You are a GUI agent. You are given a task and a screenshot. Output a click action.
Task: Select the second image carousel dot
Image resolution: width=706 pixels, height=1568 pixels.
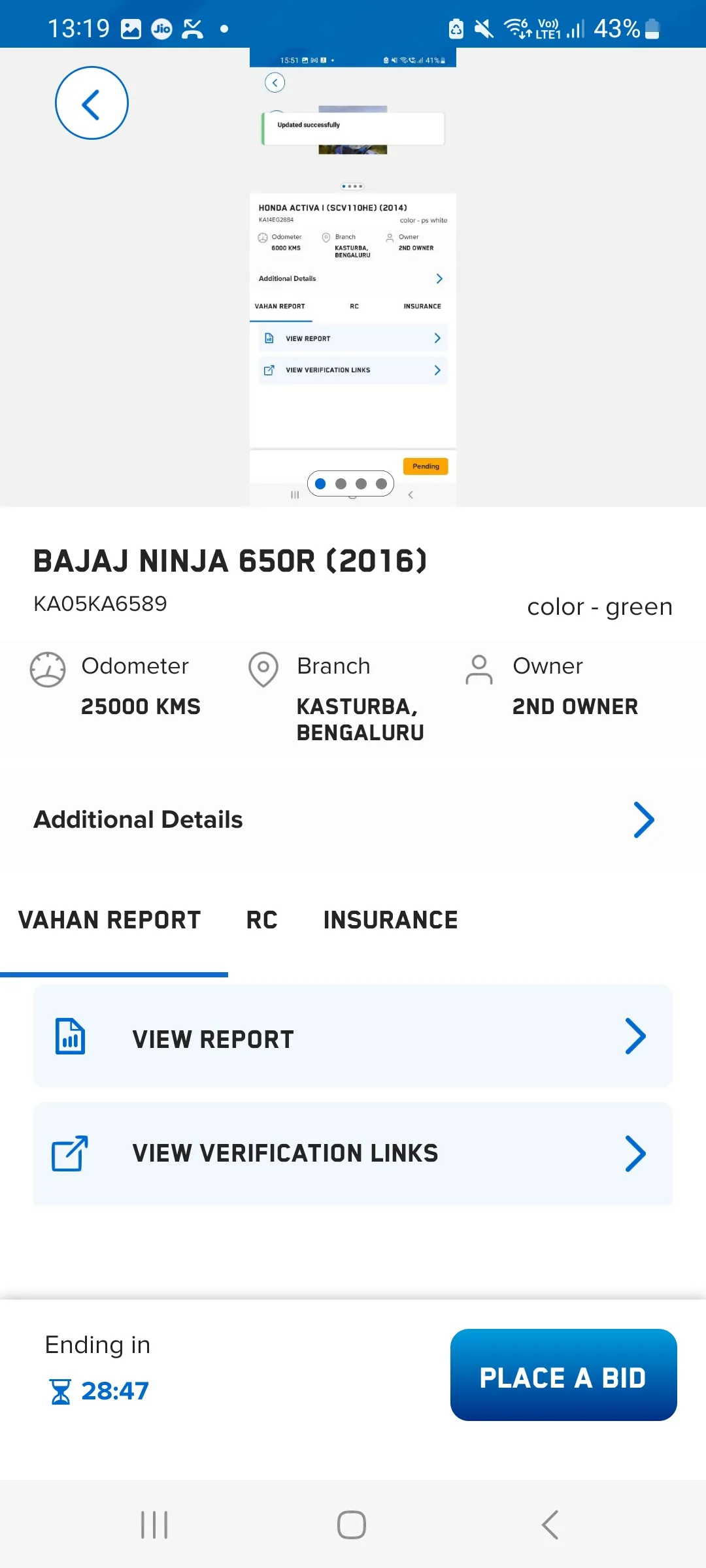[x=341, y=483]
